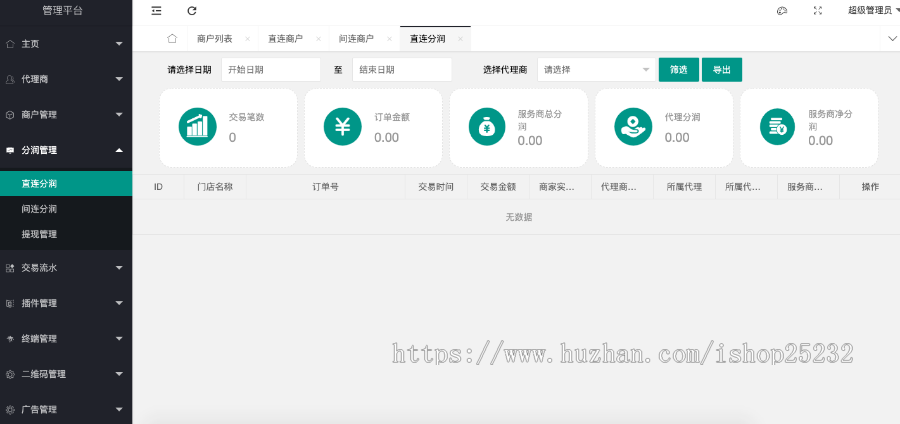Screen dimensions: 900x424
Task: Click the refresh icon in top bar
Action: (192, 11)
